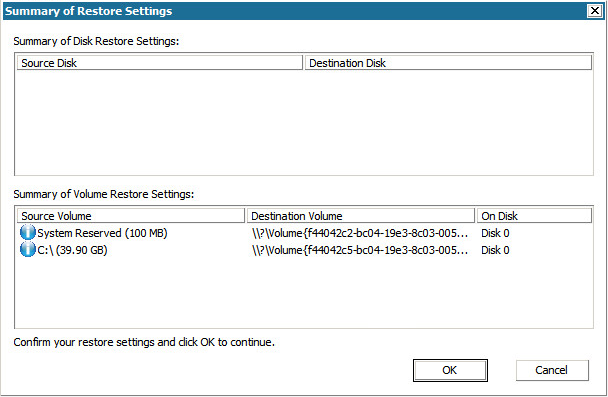Sort by the Source Disk column header
This screenshot has height=397, width=608.
coord(159,63)
